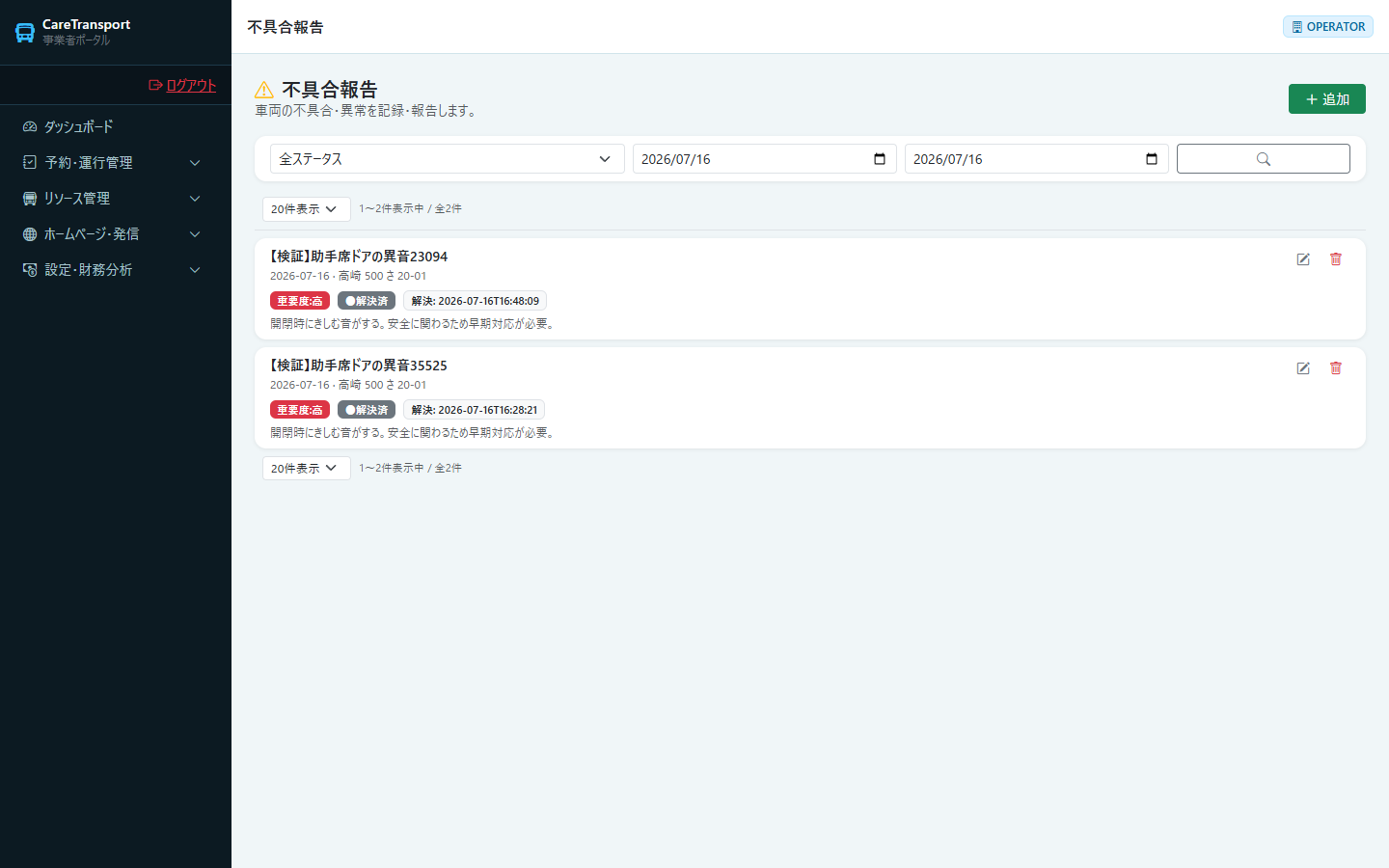Click the calendar-check icon beside 予約・運行管理
This screenshot has width=1389, height=868.
30,162
